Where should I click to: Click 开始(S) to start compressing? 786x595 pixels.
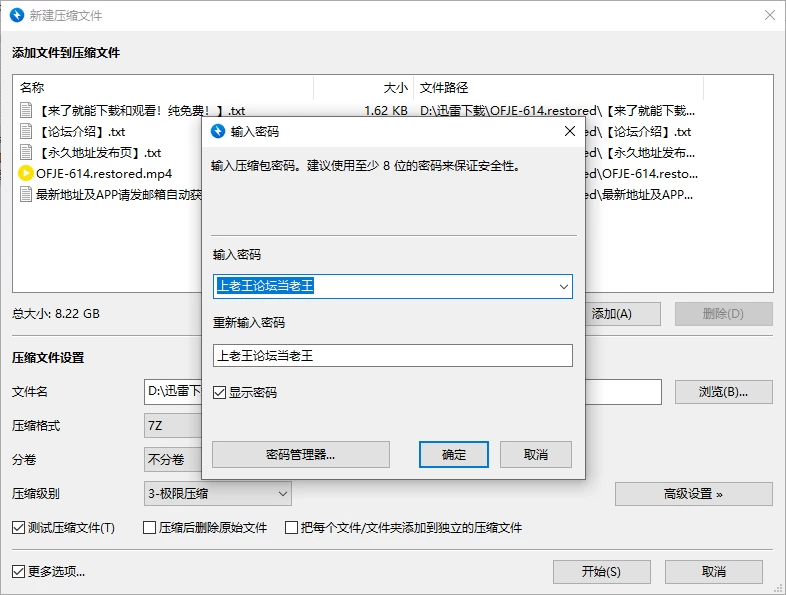coord(602,571)
